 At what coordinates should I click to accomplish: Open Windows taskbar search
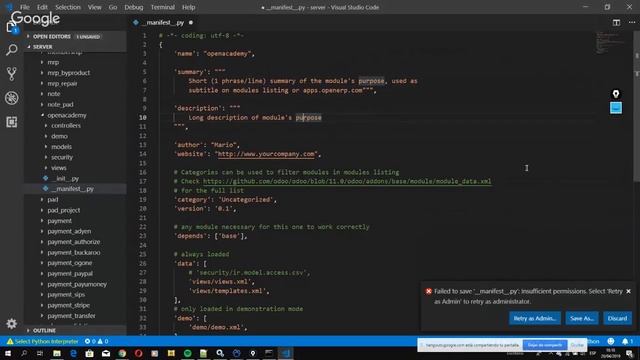24,353
